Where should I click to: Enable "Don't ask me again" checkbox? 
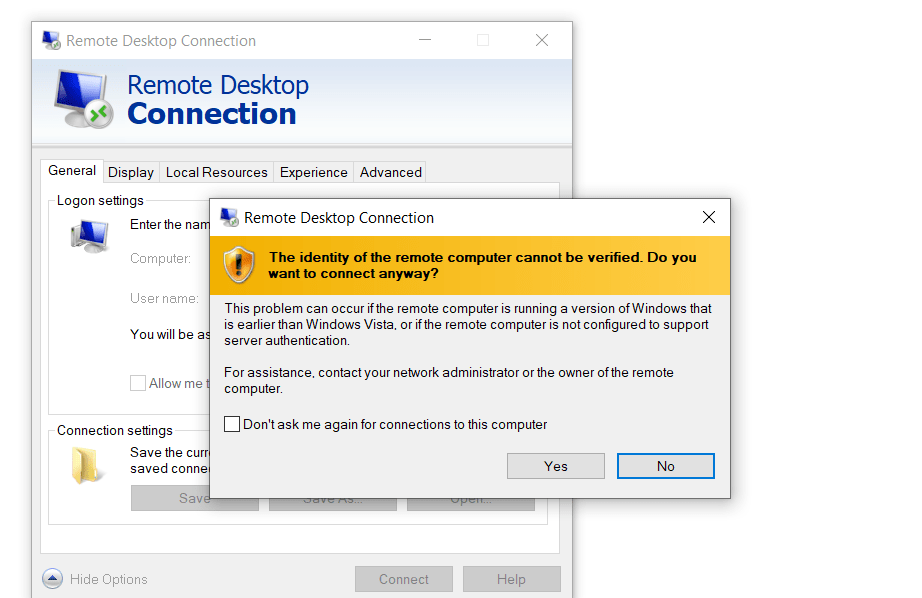[x=232, y=424]
